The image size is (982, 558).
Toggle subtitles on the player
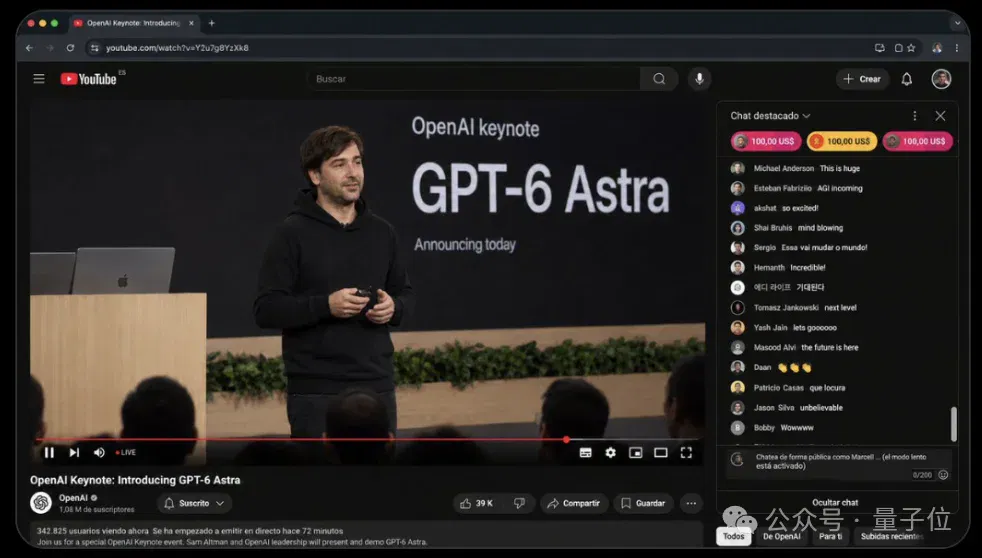tap(586, 453)
